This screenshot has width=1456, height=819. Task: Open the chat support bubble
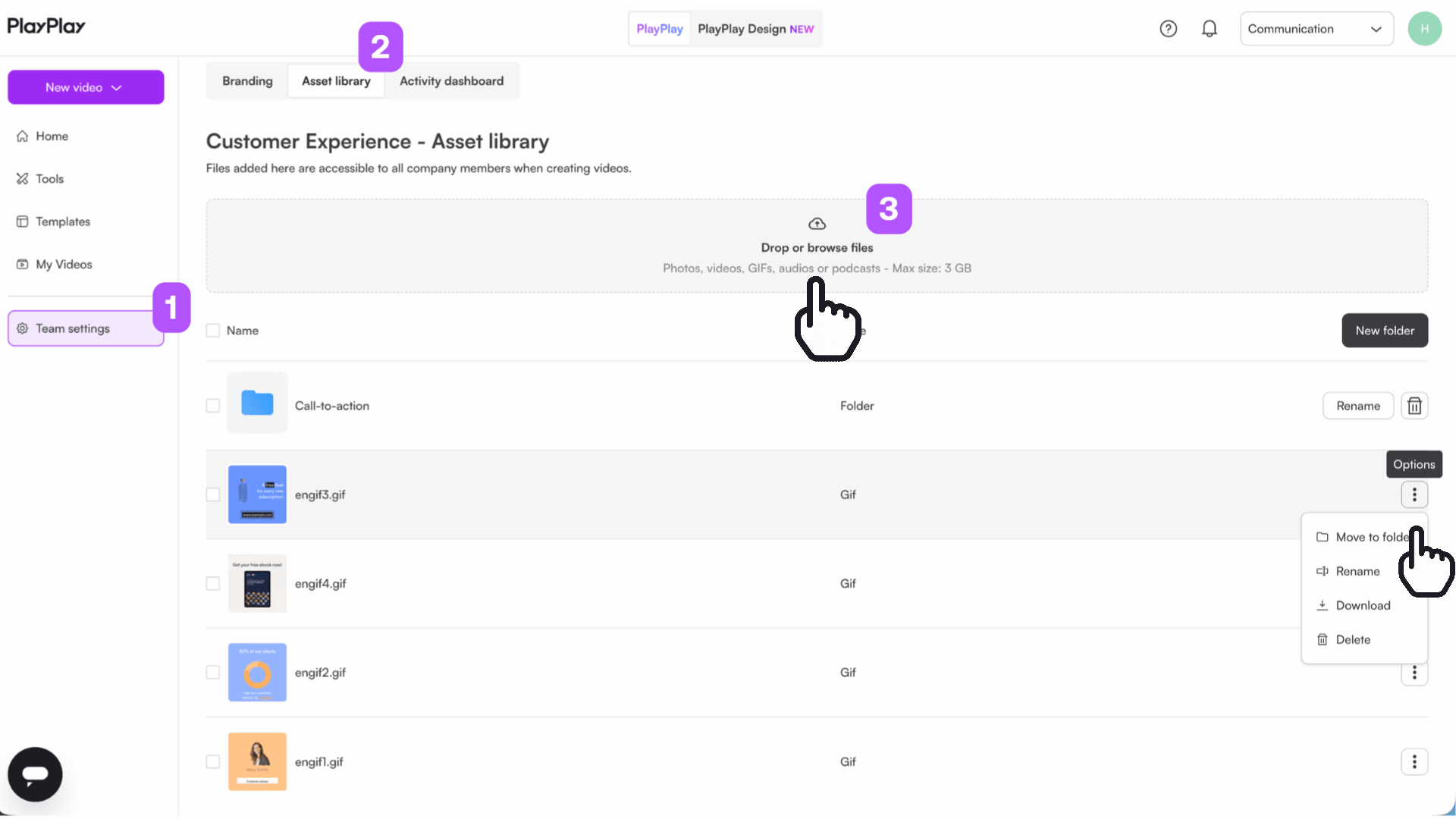(35, 774)
